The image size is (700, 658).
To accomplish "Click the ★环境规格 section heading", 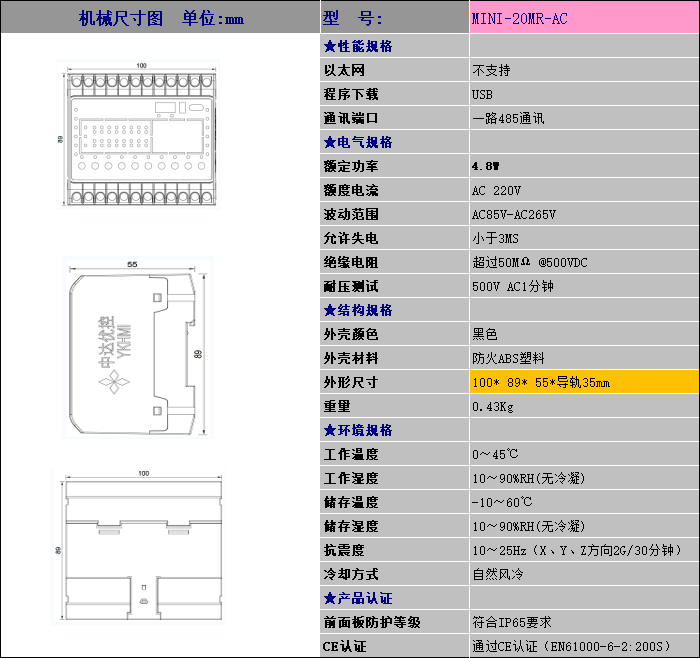I will (x=358, y=430).
